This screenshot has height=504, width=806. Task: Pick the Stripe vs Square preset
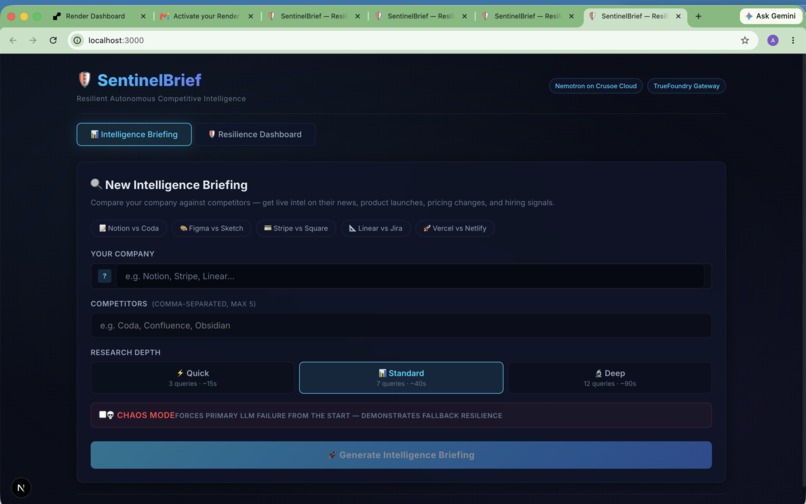click(x=296, y=228)
